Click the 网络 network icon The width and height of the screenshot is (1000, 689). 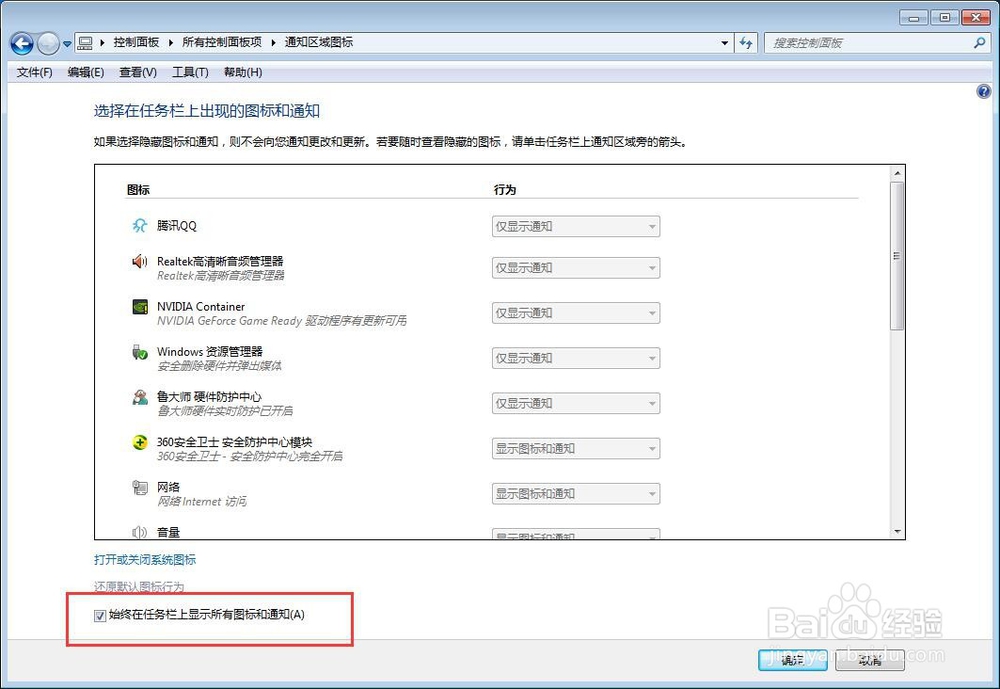pyautogui.click(x=140, y=487)
